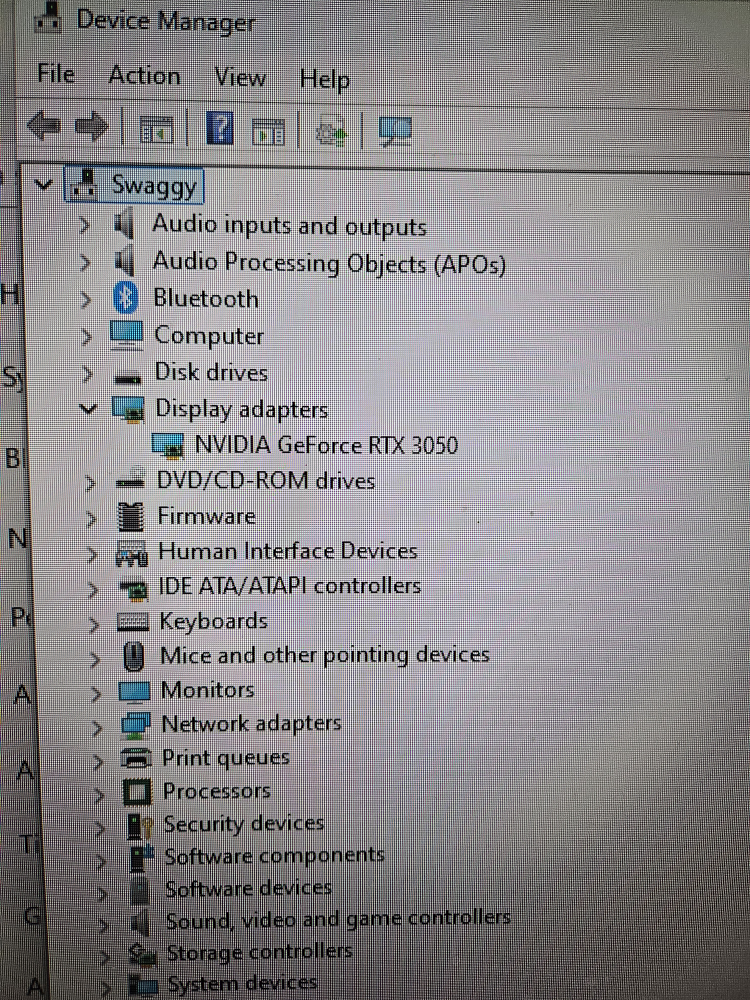Select the System devices row
This screenshot has width=750, height=1000.
coord(242,983)
